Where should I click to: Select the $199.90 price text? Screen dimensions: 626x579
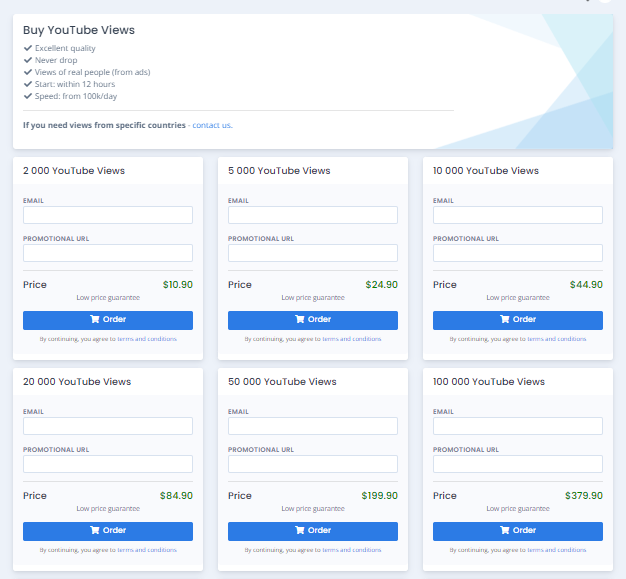click(x=379, y=495)
